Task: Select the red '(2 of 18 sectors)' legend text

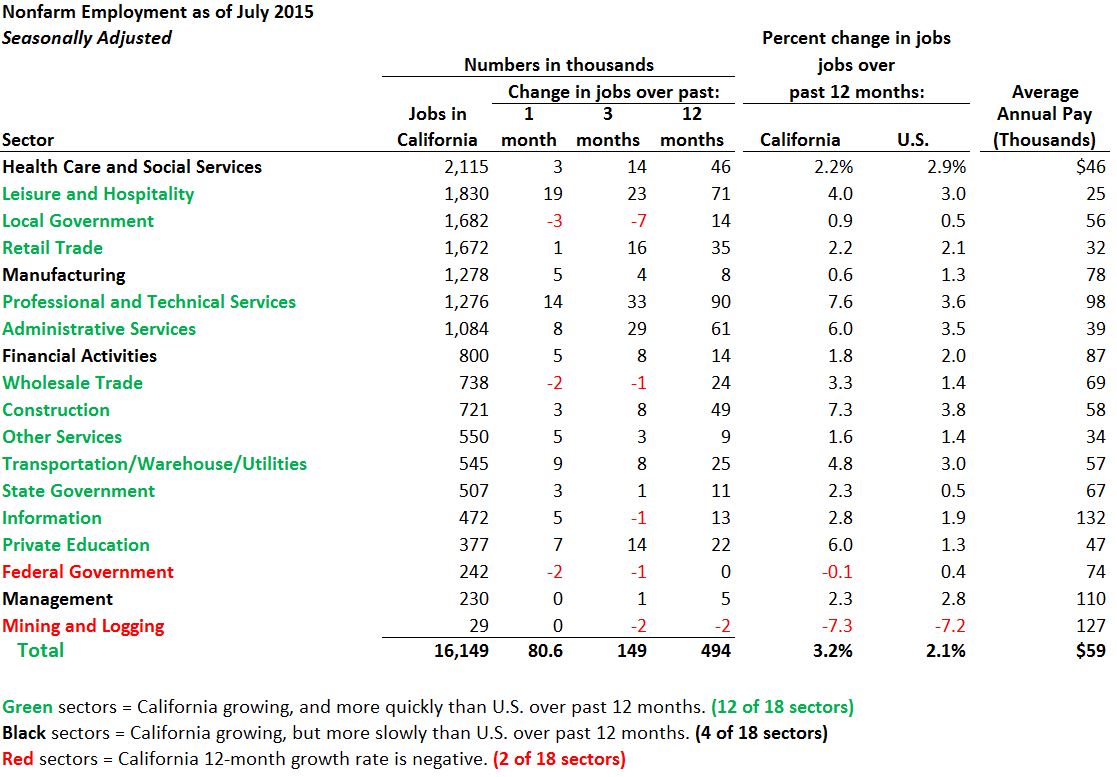Action: pos(558,759)
